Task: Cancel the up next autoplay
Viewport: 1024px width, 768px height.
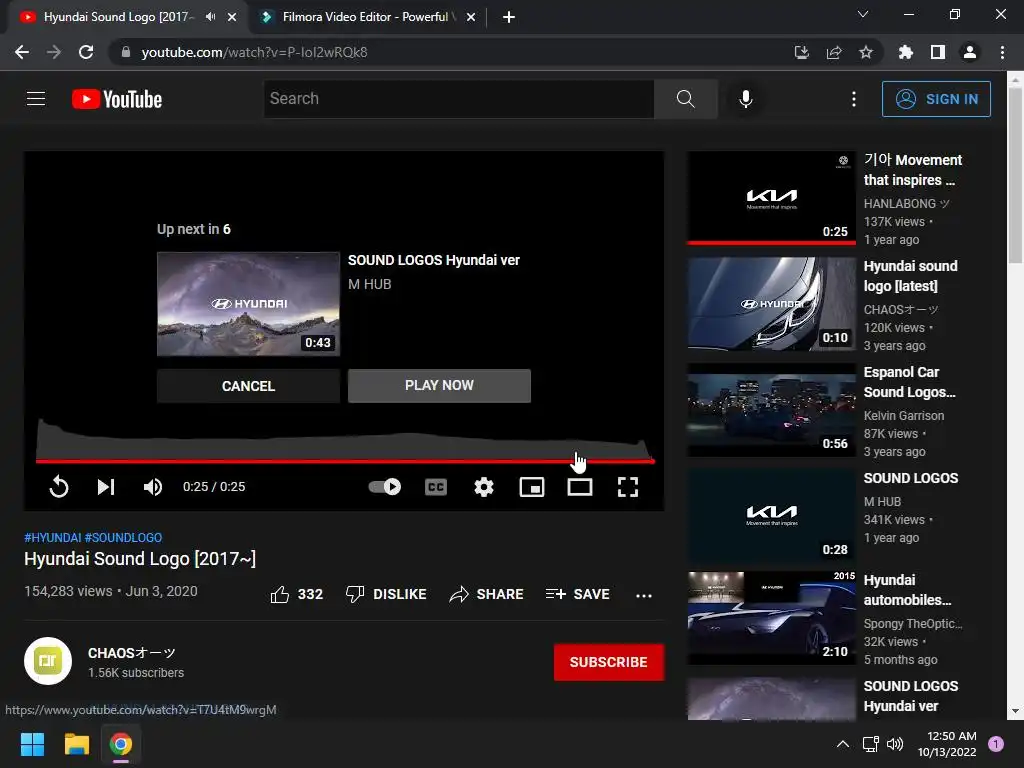Action: pyautogui.click(x=248, y=386)
